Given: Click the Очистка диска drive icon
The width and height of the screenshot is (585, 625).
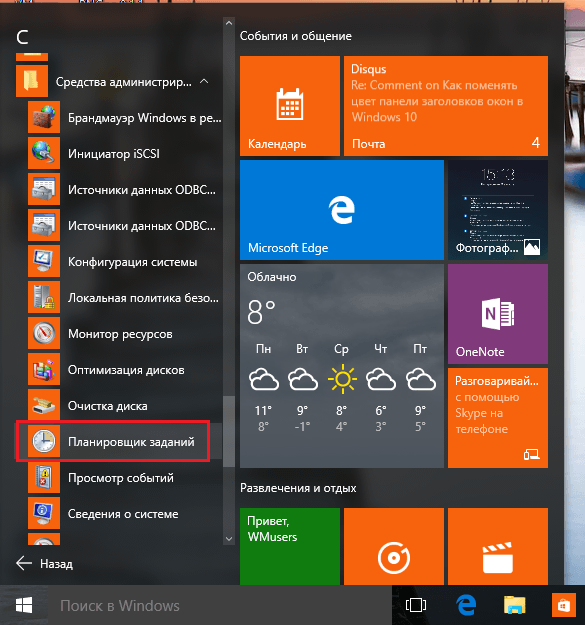Looking at the screenshot, I should (x=44, y=405).
